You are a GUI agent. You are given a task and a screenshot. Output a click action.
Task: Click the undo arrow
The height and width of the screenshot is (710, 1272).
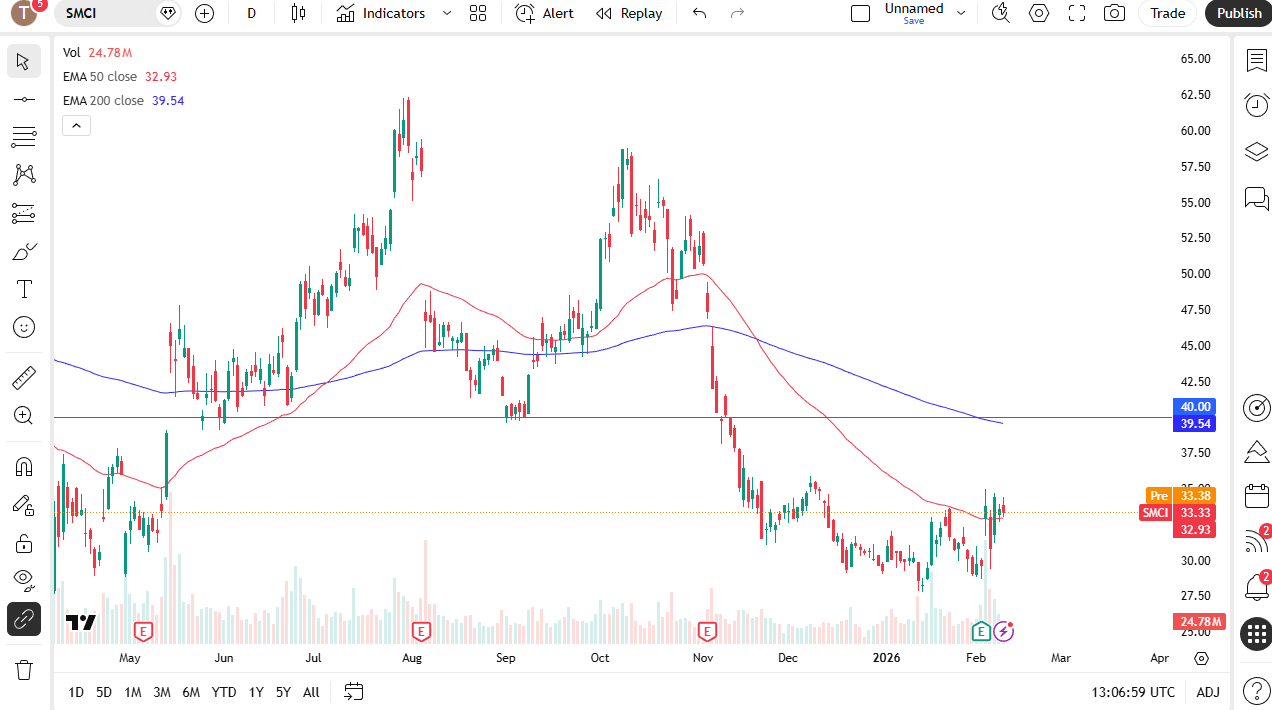pos(700,13)
